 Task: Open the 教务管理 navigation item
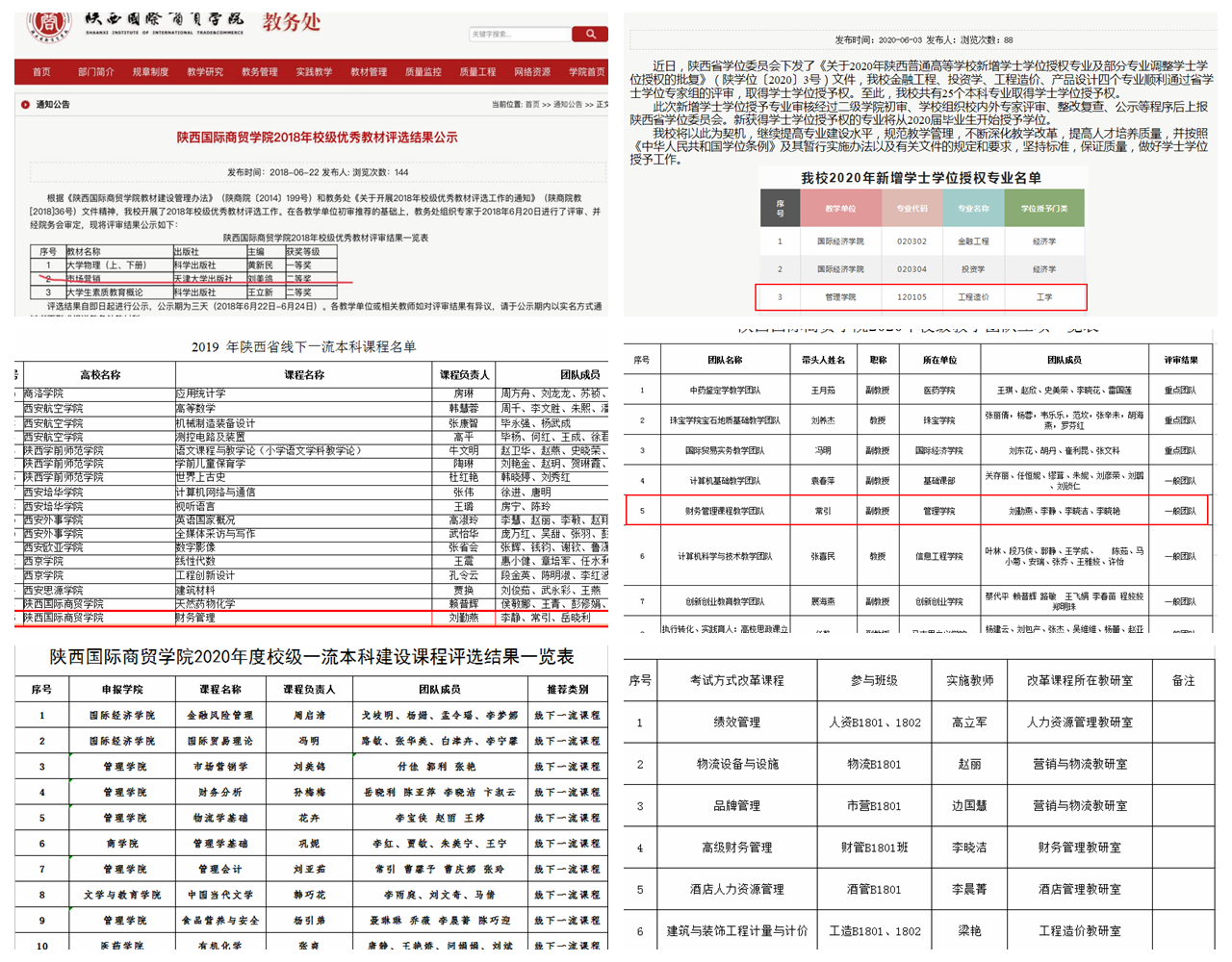pyautogui.click(x=259, y=72)
